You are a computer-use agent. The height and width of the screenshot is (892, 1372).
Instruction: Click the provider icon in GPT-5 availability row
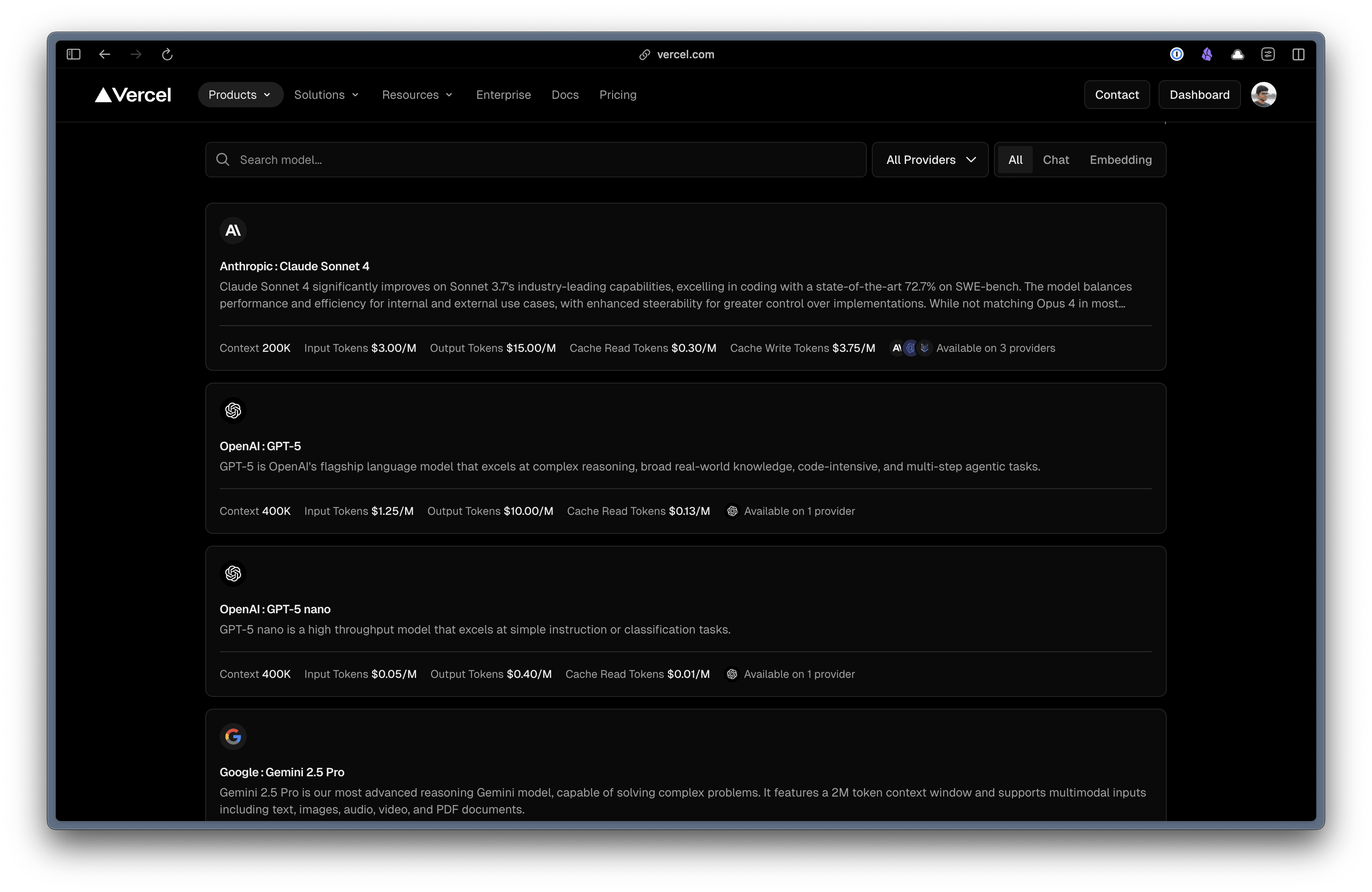(x=732, y=511)
